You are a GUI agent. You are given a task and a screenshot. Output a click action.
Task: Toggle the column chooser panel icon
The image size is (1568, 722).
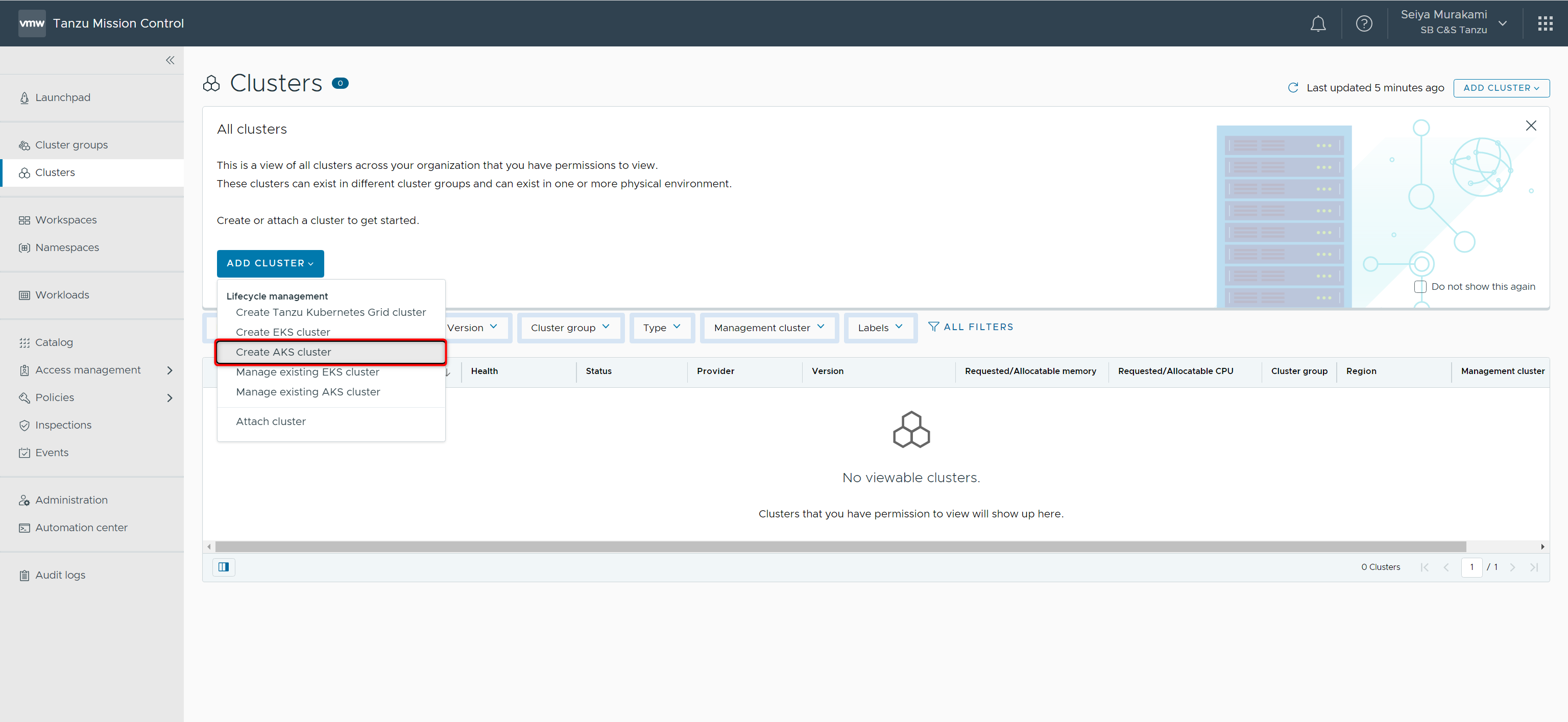(224, 567)
